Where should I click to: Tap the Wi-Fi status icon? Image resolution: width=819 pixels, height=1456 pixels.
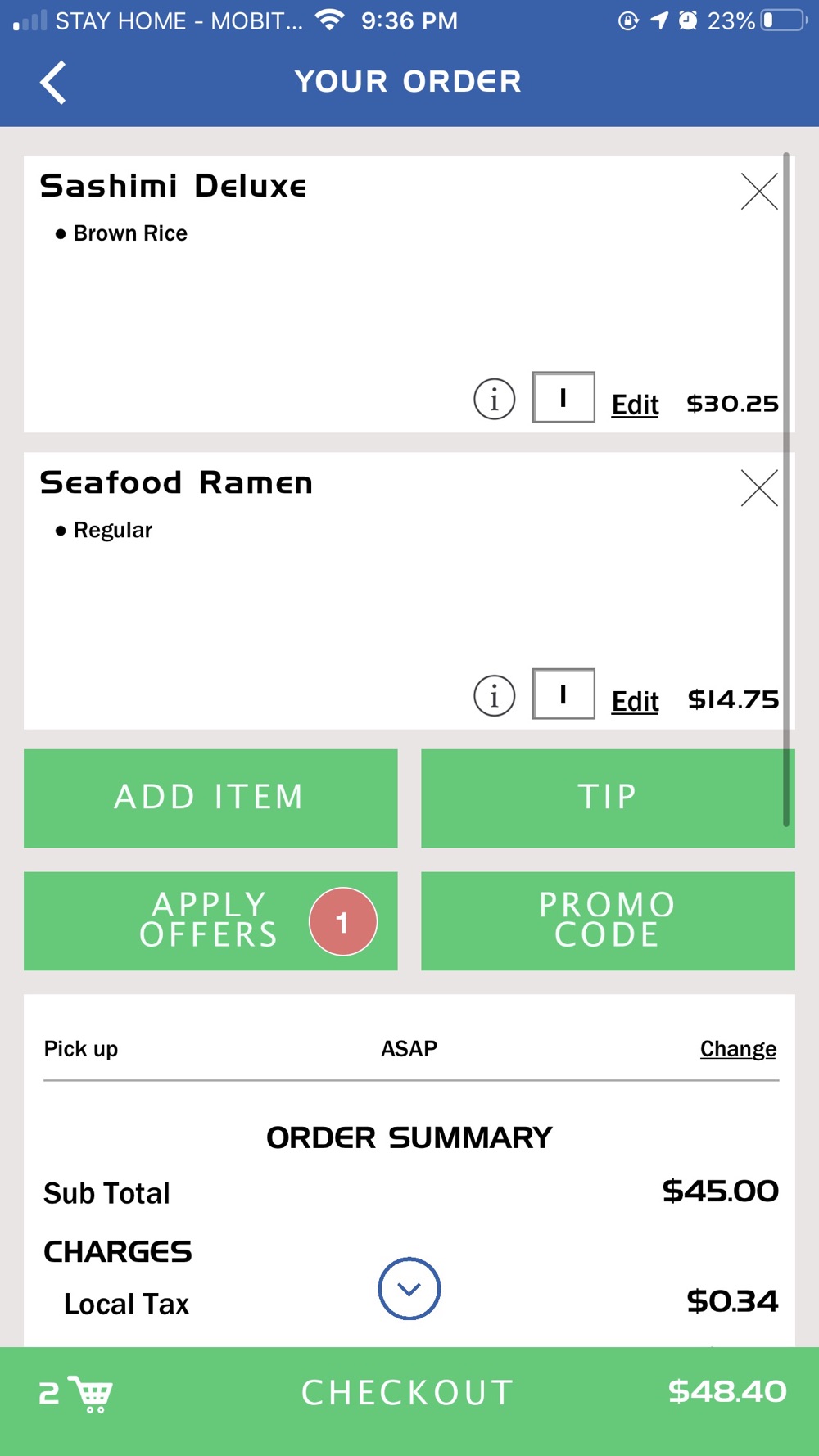pos(329,20)
